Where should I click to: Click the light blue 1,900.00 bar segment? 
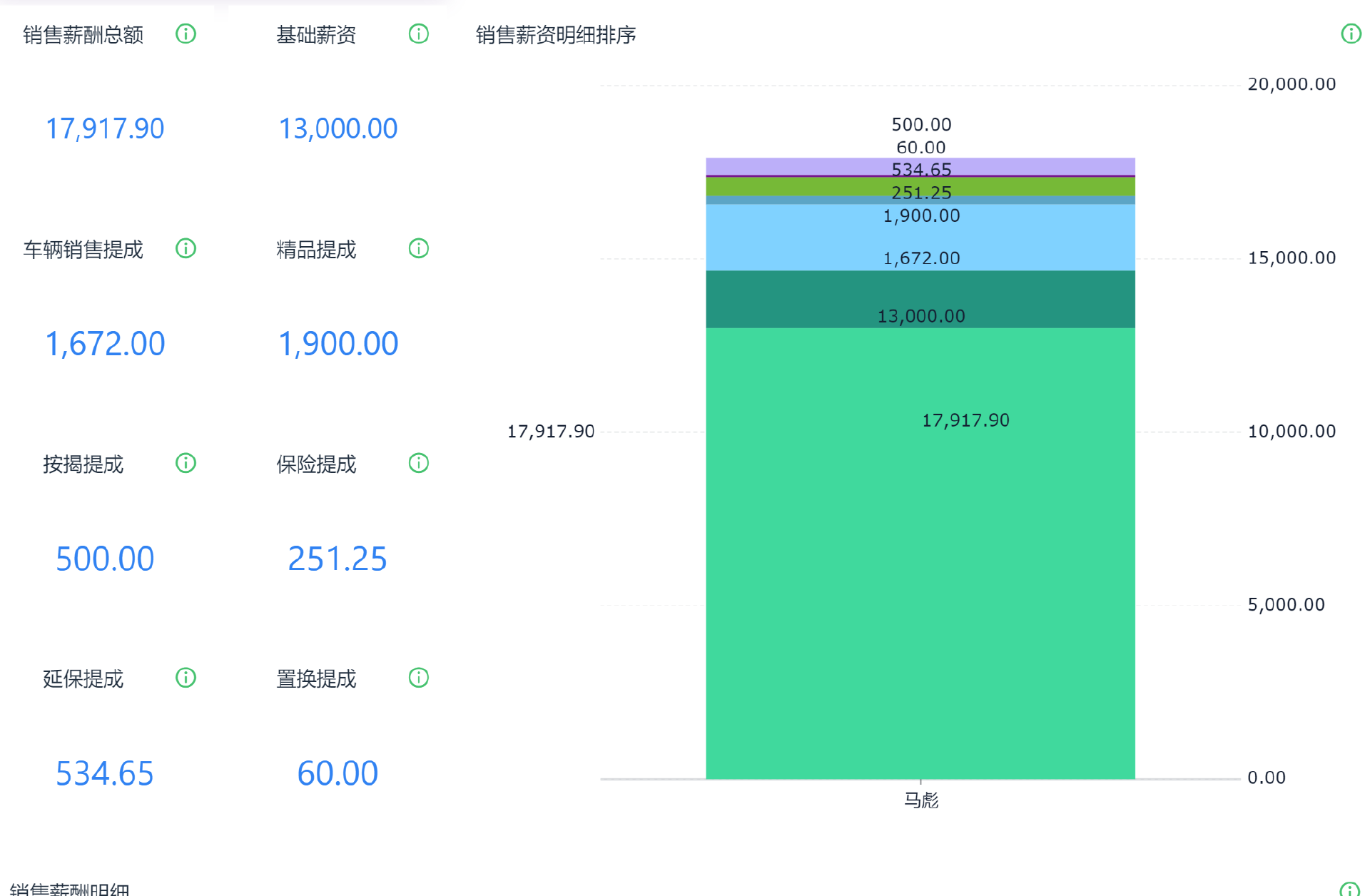coord(920,235)
